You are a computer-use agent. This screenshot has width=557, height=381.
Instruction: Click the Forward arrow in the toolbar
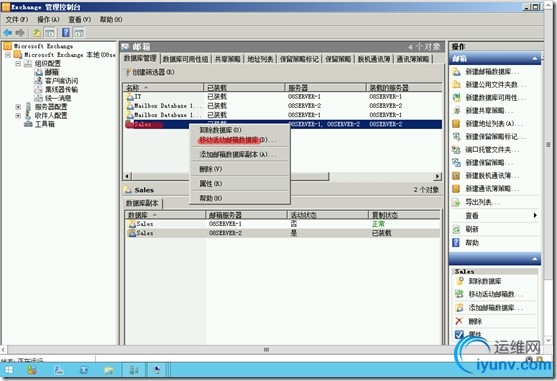[20, 33]
